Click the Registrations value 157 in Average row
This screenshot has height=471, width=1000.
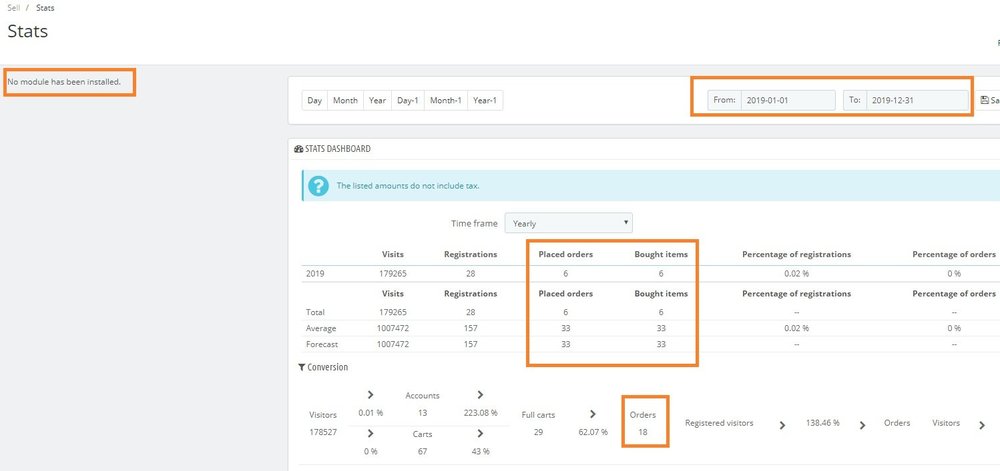[470, 328]
